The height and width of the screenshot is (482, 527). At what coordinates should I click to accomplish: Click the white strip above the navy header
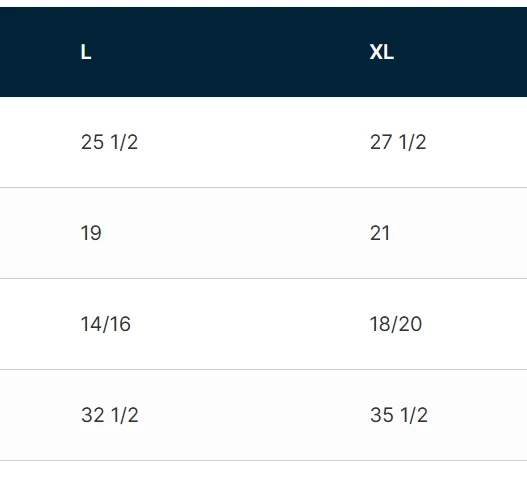(x=264, y=3)
